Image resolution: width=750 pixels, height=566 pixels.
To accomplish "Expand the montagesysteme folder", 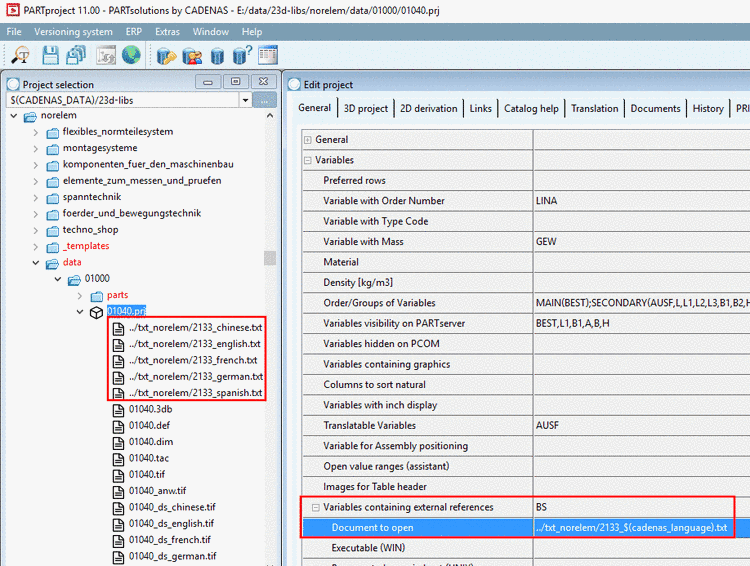I will [x=36, y=149].
